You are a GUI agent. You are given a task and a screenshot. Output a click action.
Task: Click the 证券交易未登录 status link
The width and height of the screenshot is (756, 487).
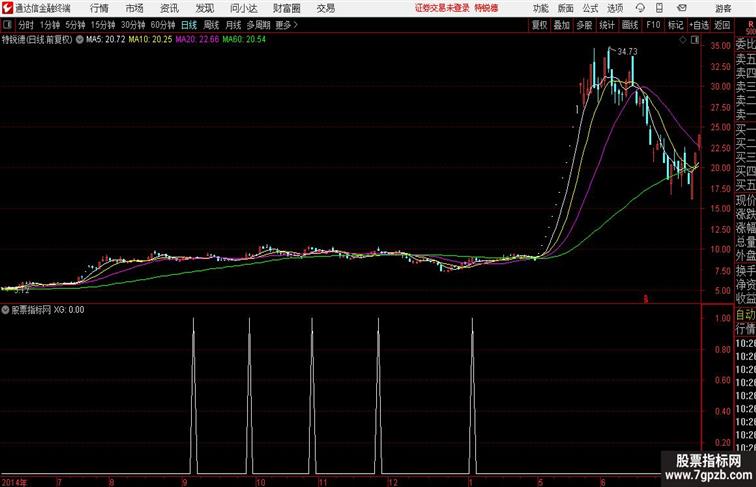tap(442, 8)
